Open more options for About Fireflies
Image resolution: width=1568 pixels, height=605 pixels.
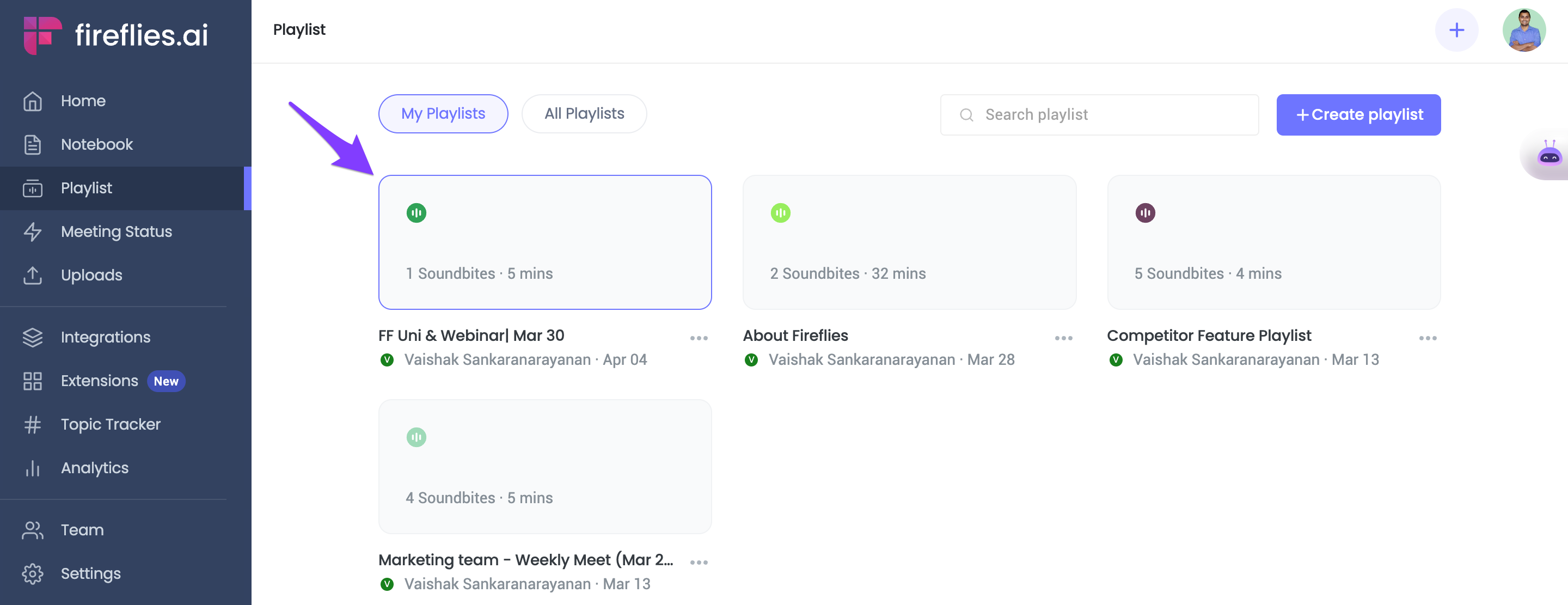click(x=1063, y=338)
